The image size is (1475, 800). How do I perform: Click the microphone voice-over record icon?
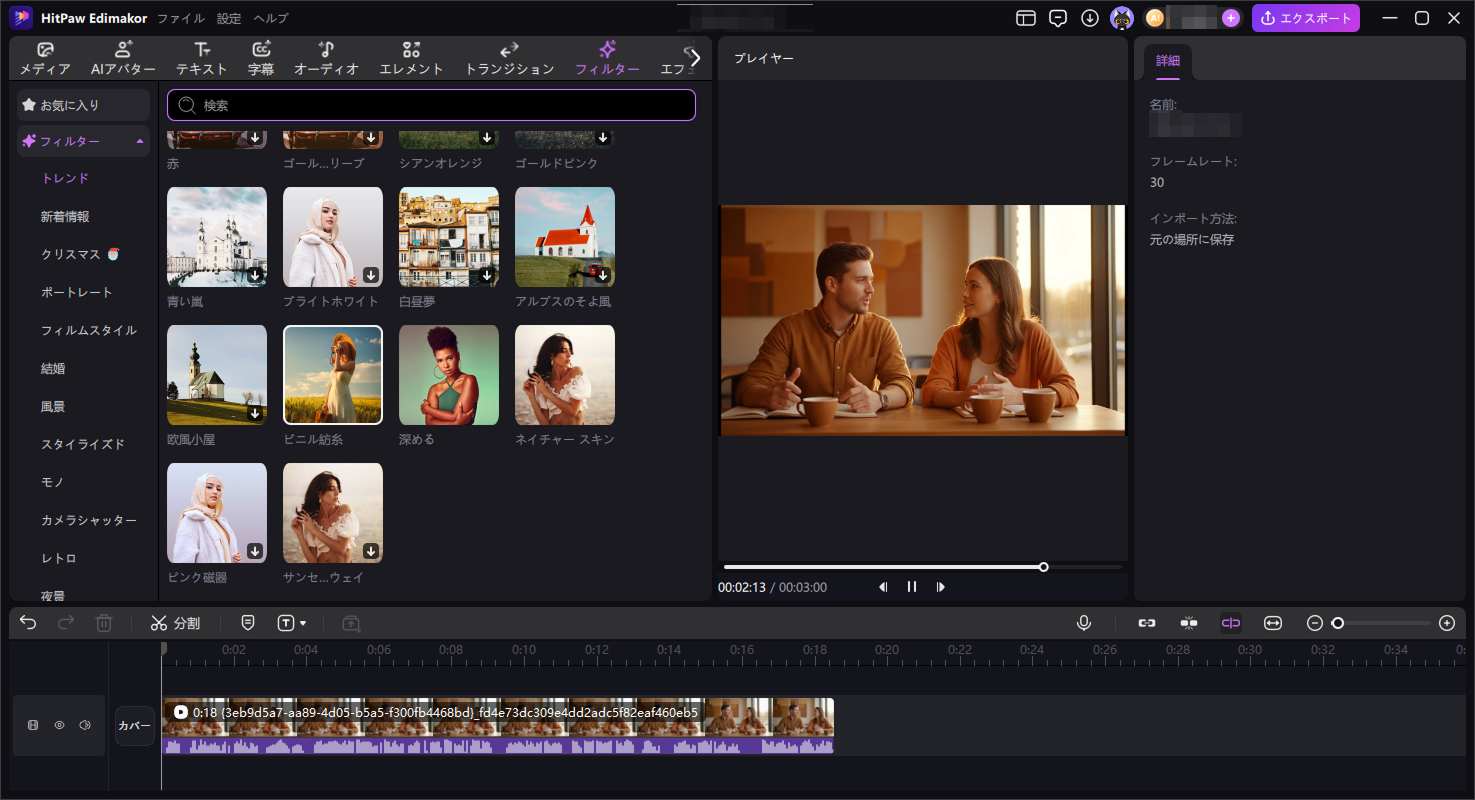click(1083, 623)
